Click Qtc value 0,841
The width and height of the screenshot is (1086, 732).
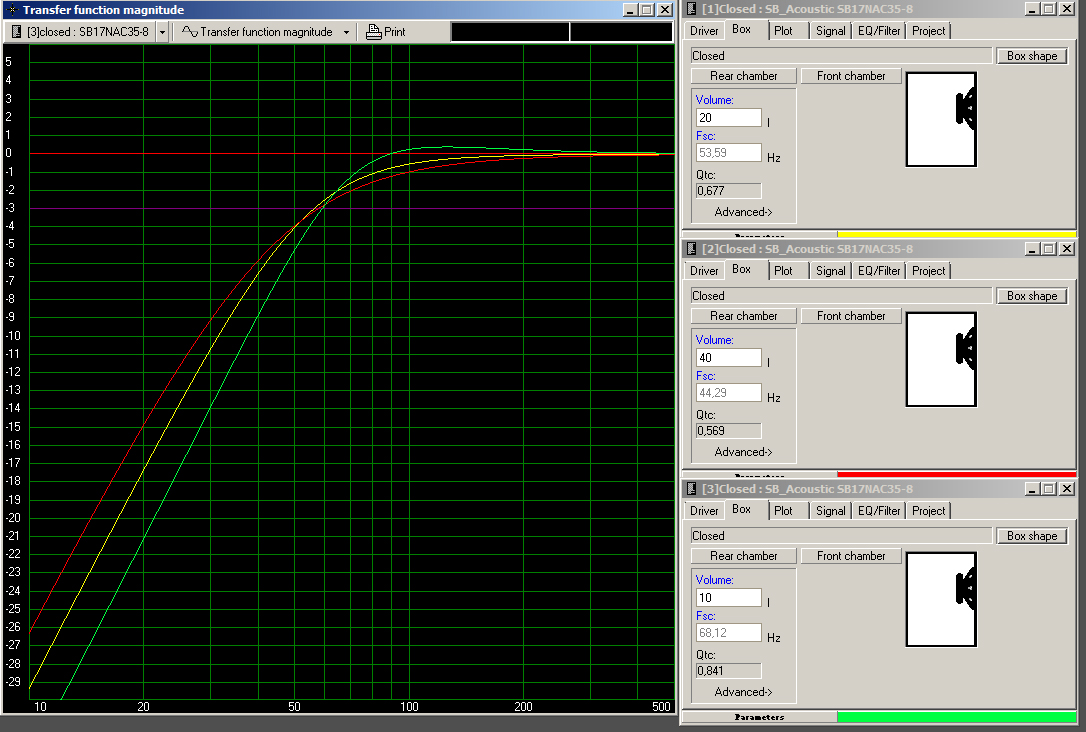pos(729,670)
